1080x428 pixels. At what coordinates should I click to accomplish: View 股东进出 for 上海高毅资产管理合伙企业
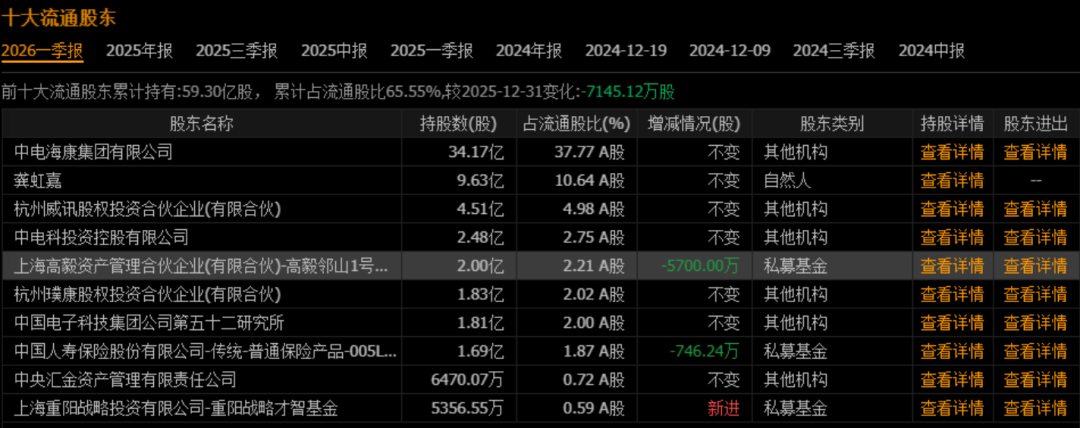[x=1035, y=266]
